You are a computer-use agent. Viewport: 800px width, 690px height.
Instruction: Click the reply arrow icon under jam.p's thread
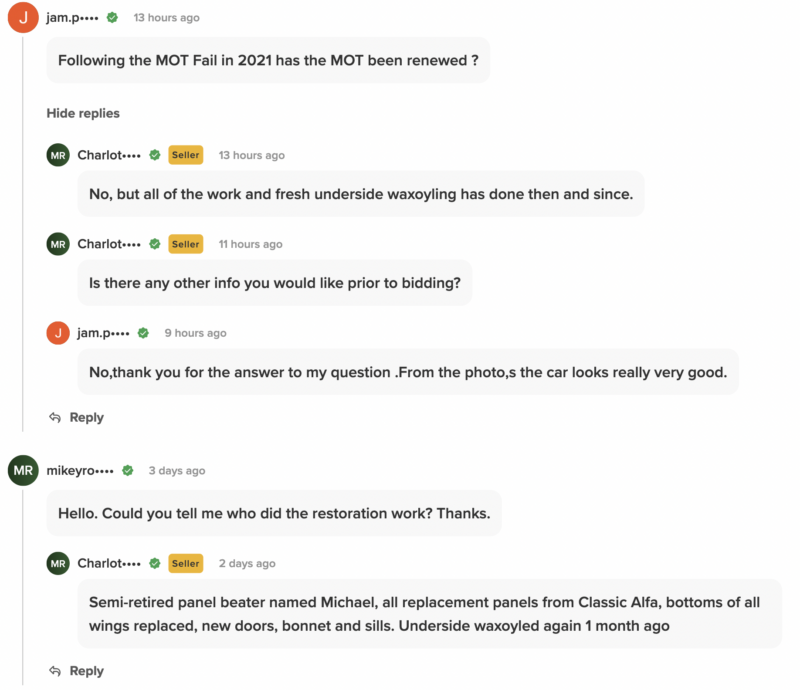tap(55, 418)
